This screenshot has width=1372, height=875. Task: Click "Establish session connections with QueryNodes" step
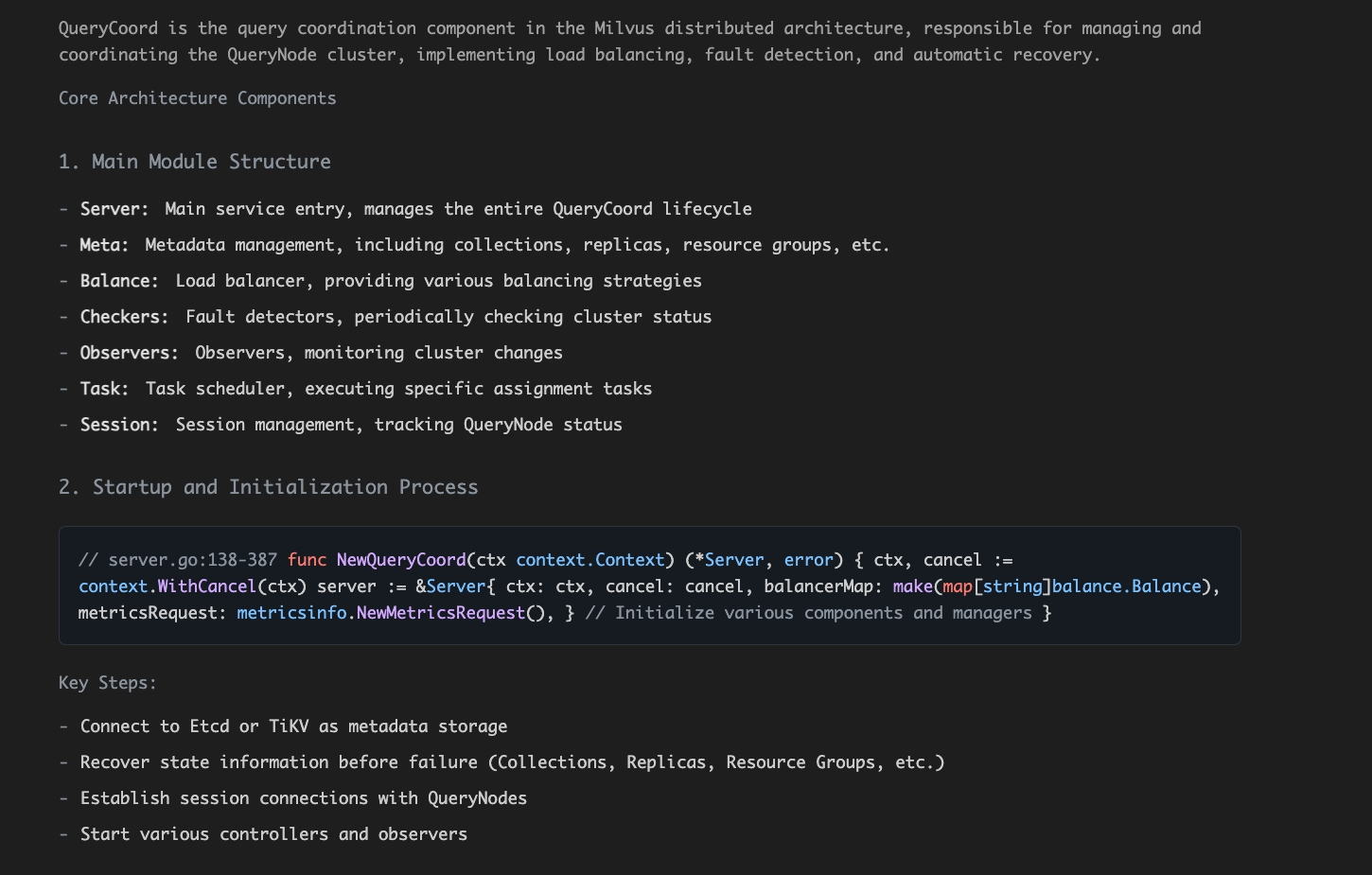pos(303,798)
